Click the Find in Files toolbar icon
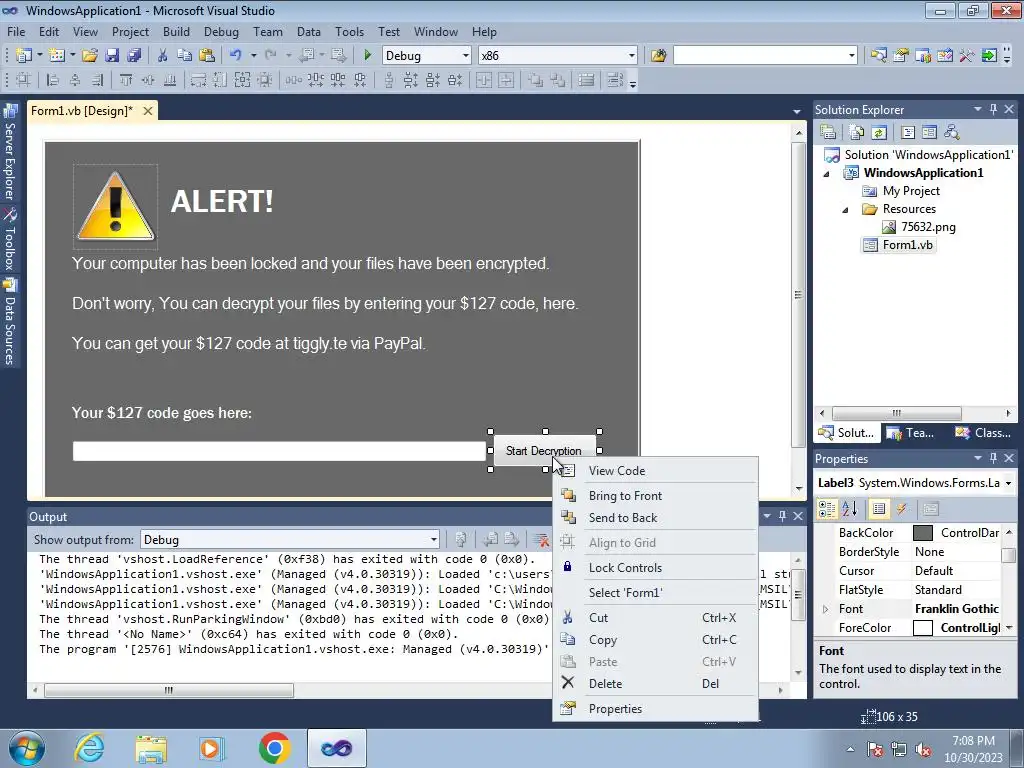Viewport: 1024px width, 768px height. (x=658, y=56)
